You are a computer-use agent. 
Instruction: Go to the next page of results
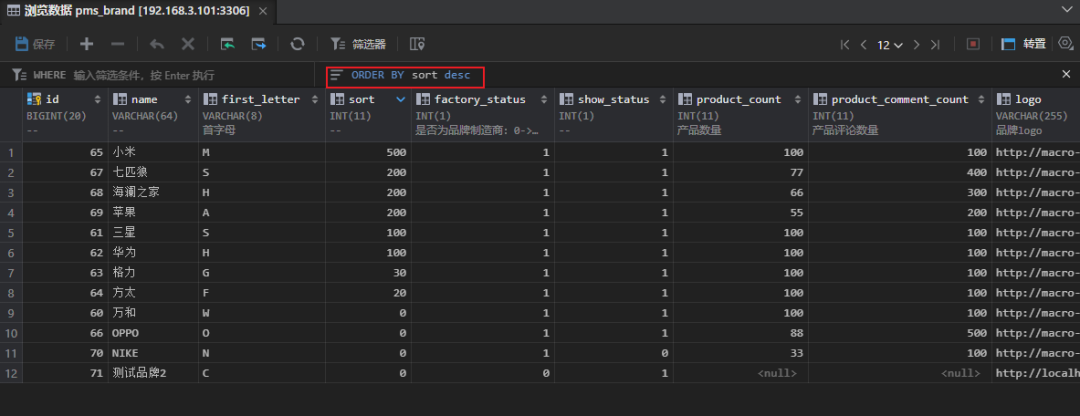[916, 44]
